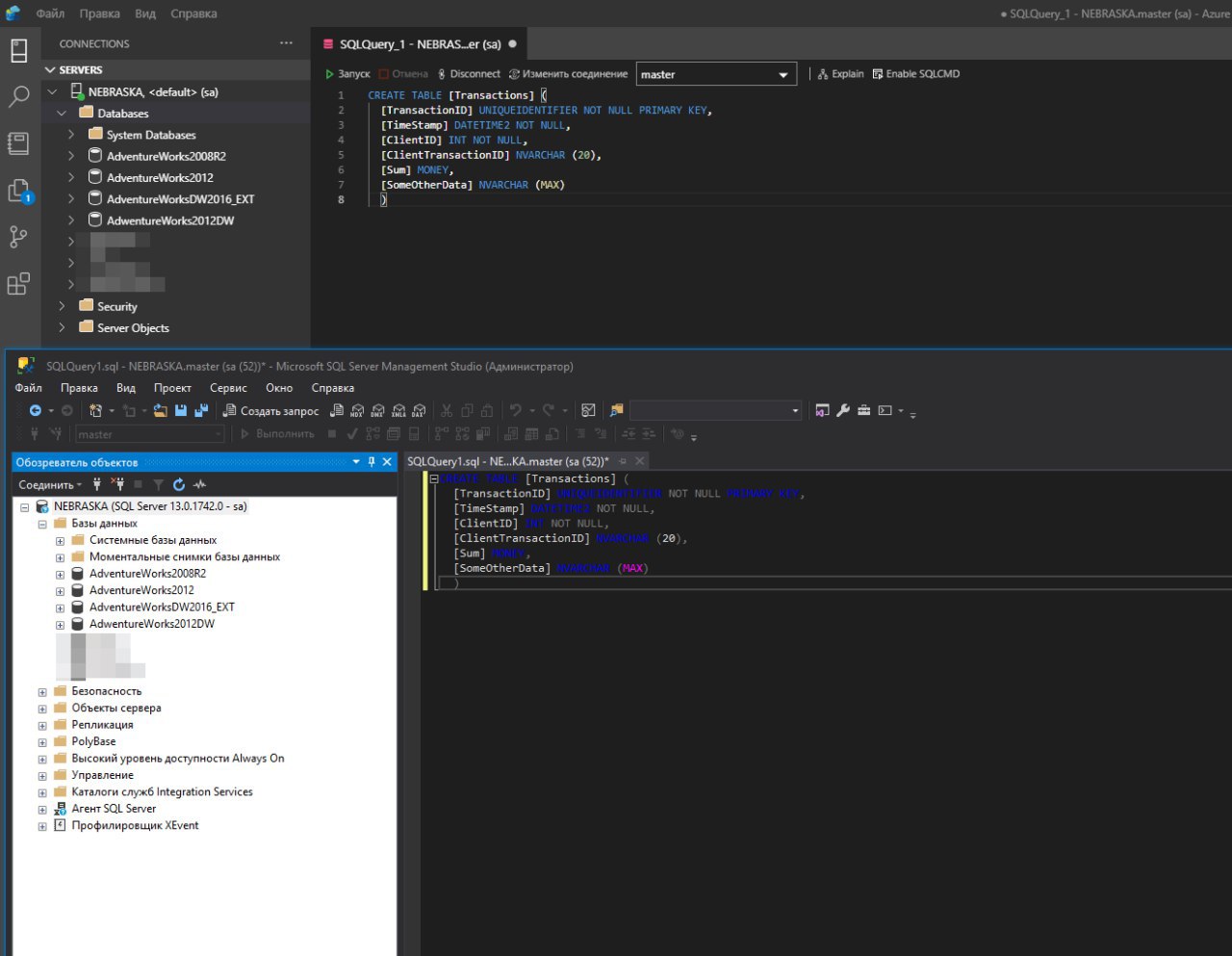Select PolyBase in SSMS Object Explorer
The width and height of the screenshot is (1232, 956).
click(x=93, y=742)
